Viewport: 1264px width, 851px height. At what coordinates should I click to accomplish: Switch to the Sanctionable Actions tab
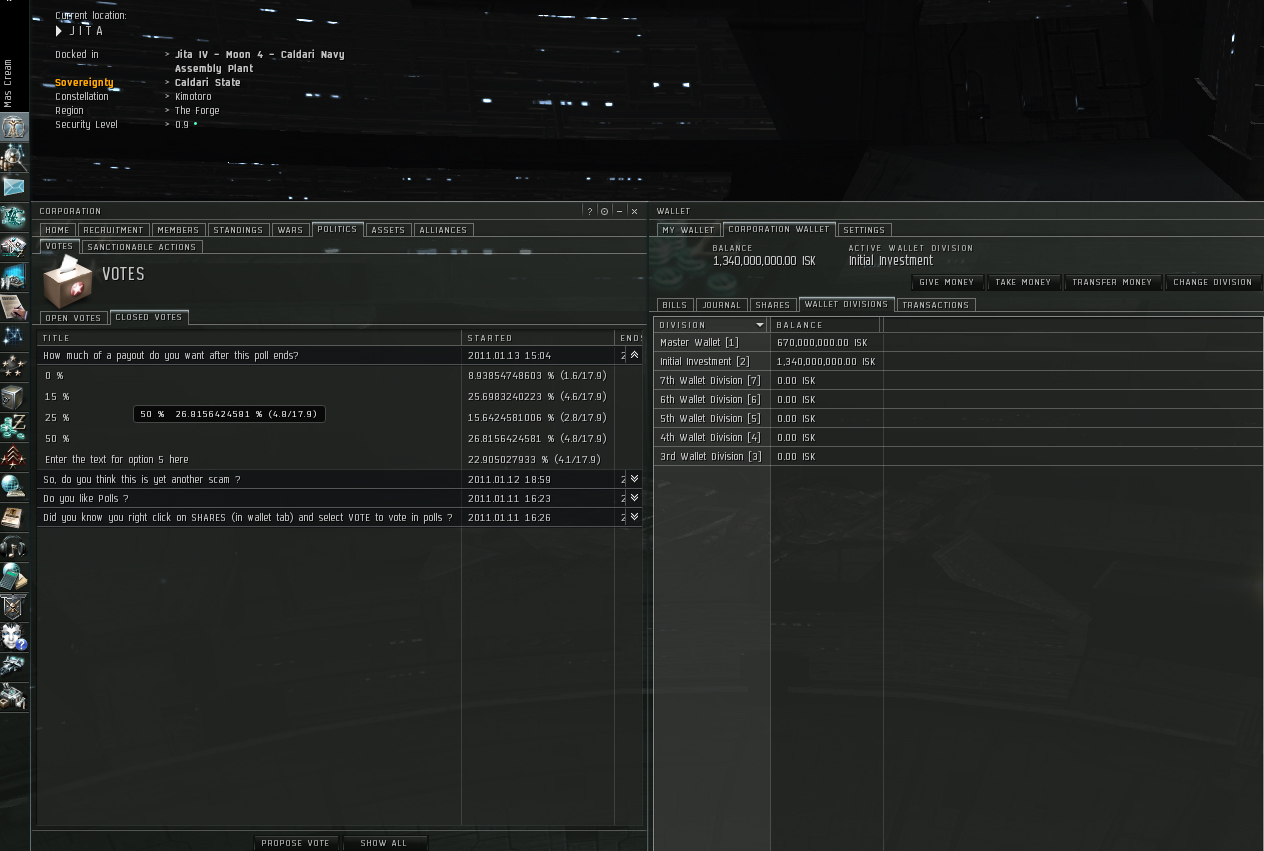coord(141,247)
